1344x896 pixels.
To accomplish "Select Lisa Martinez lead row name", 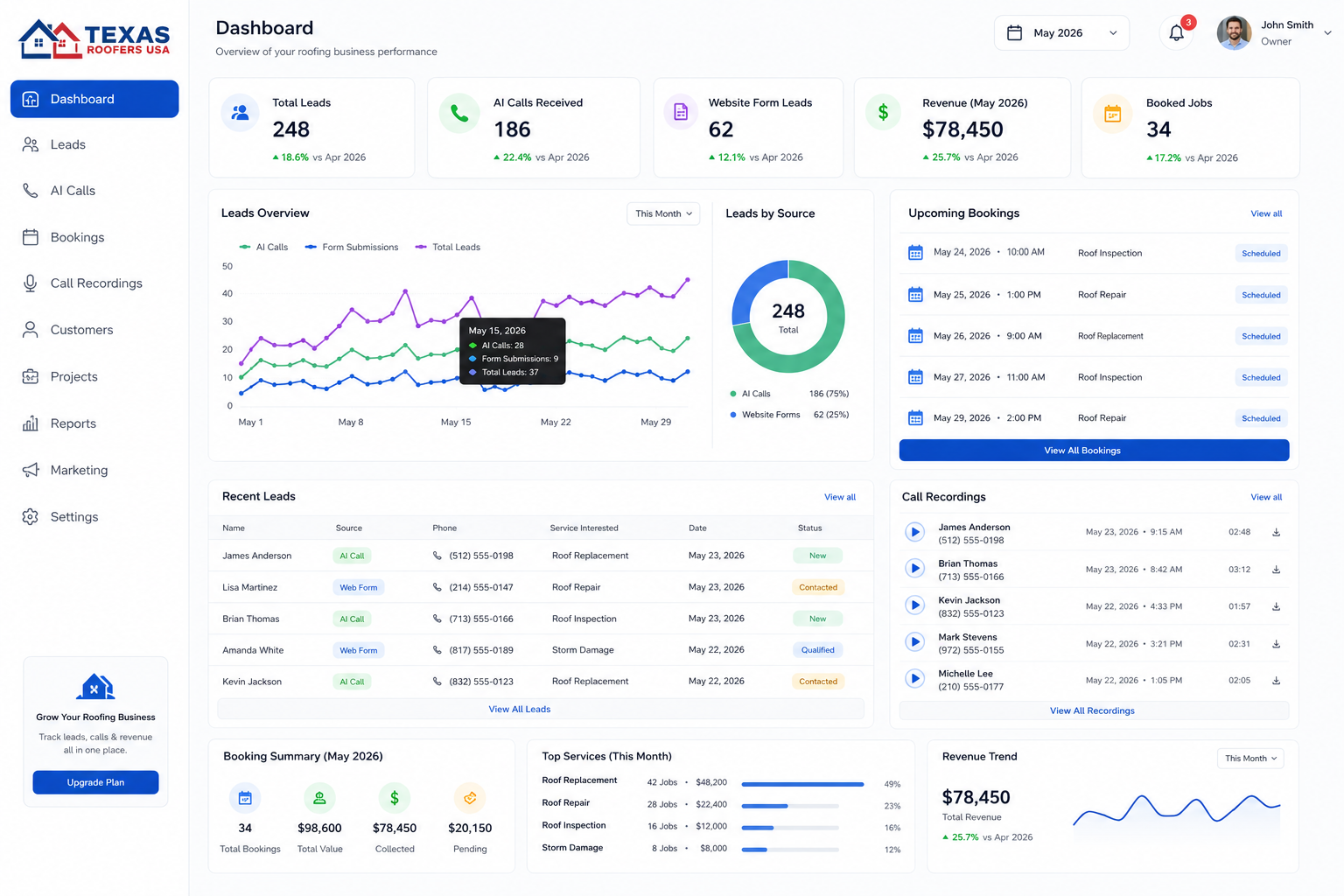I will 249,587.
